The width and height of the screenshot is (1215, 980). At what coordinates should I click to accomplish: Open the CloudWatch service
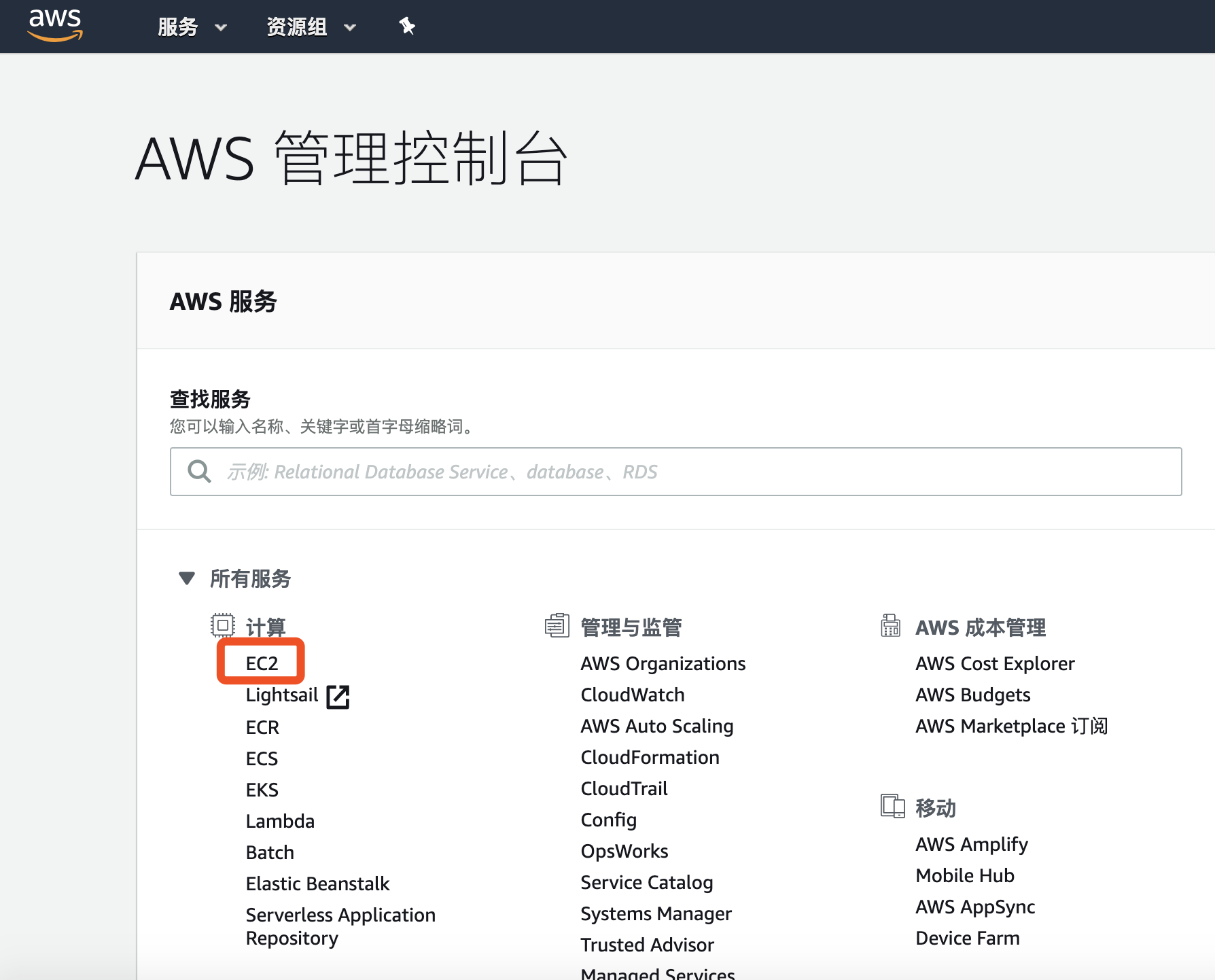point(633,695)
